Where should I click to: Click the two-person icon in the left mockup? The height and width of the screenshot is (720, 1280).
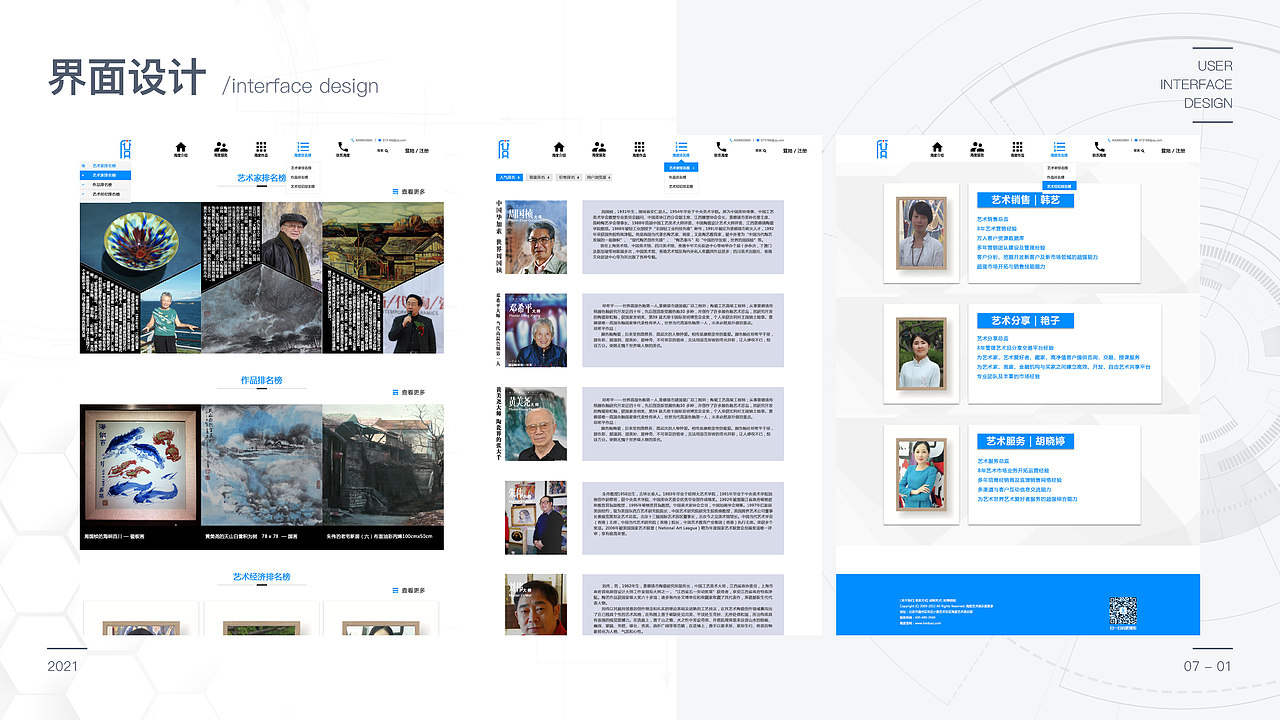pyautogui.click(x=220, y=147)
